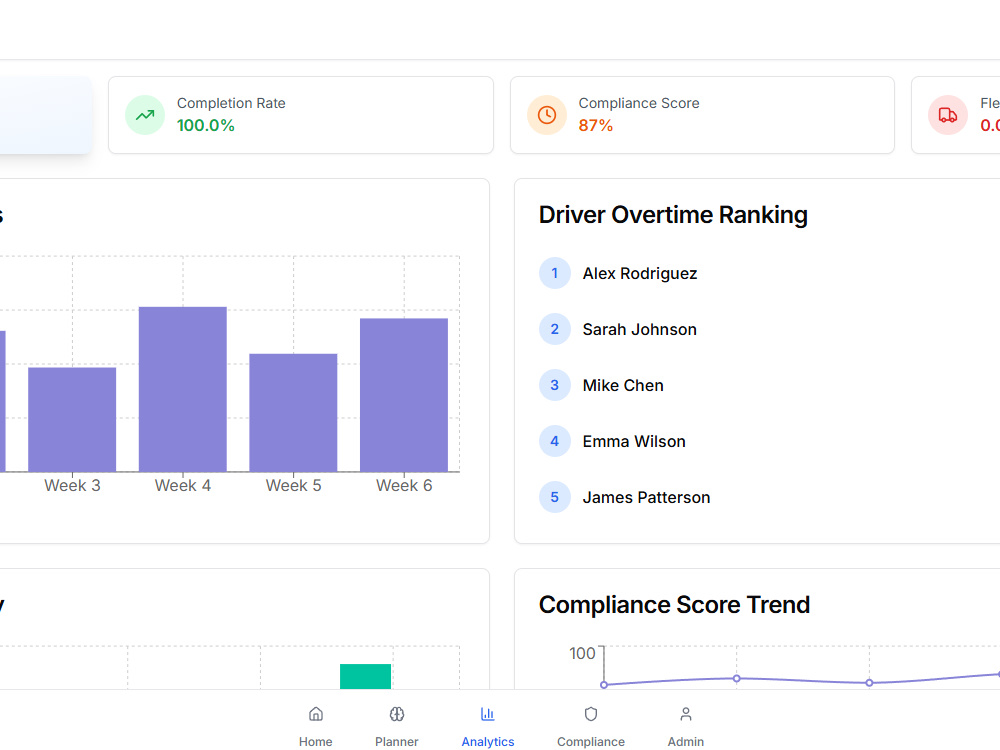1000x750 pixels.
Task: Click the Compliance shield icon
Action: [x=591, y=714]
